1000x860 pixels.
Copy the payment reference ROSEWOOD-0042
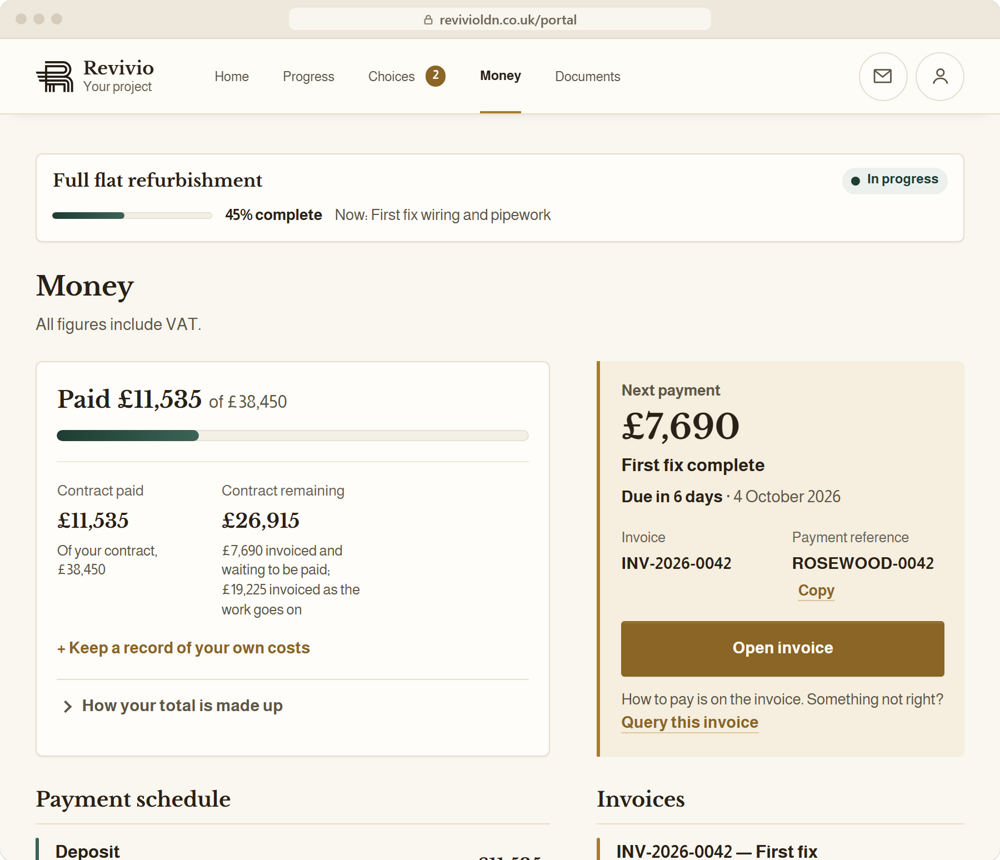pyautogui.click(x=816, y=591)
